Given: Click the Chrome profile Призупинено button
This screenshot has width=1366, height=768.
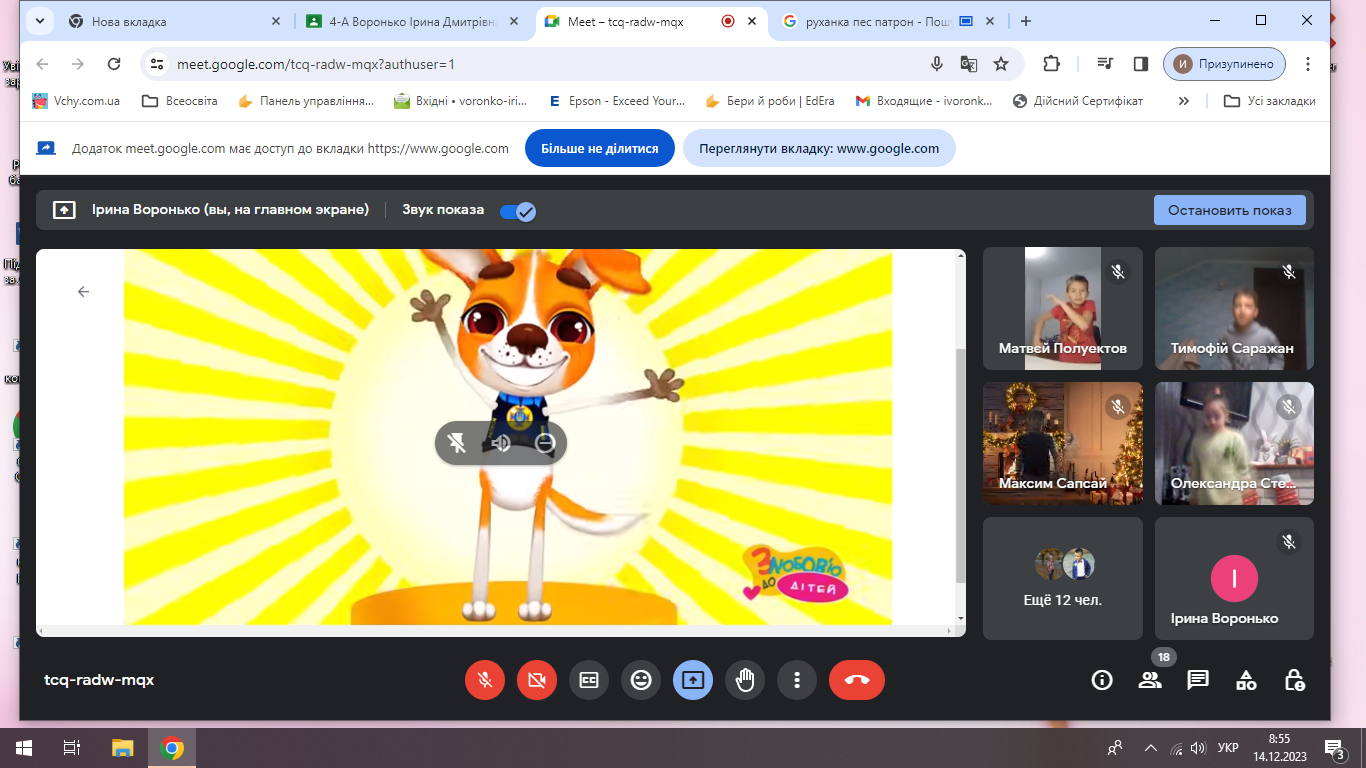Looking at the screenshot, I should click(1225, 64).
